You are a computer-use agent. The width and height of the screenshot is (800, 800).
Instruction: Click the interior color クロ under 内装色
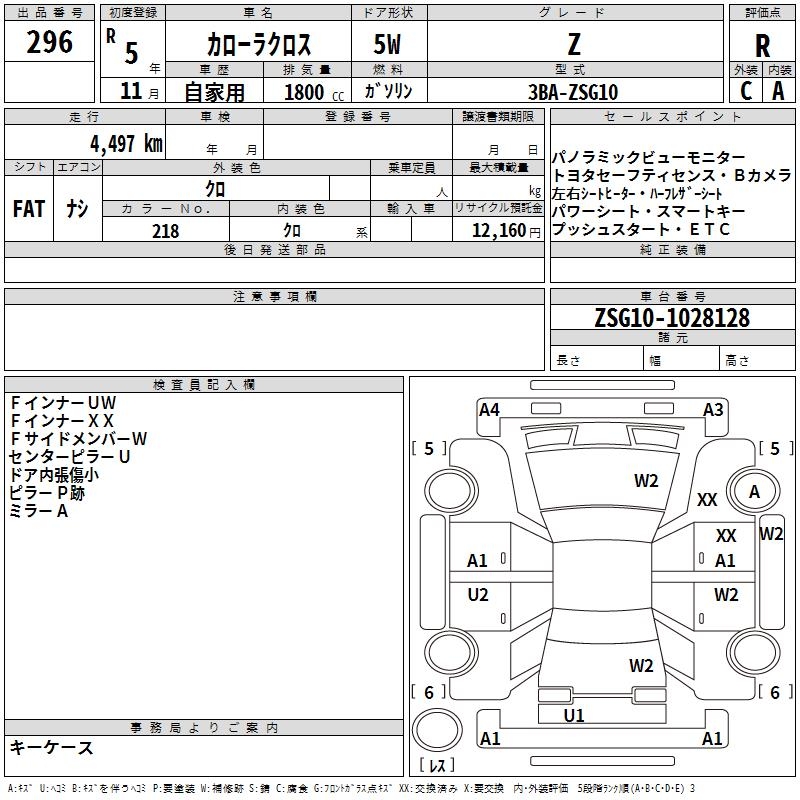292,230
